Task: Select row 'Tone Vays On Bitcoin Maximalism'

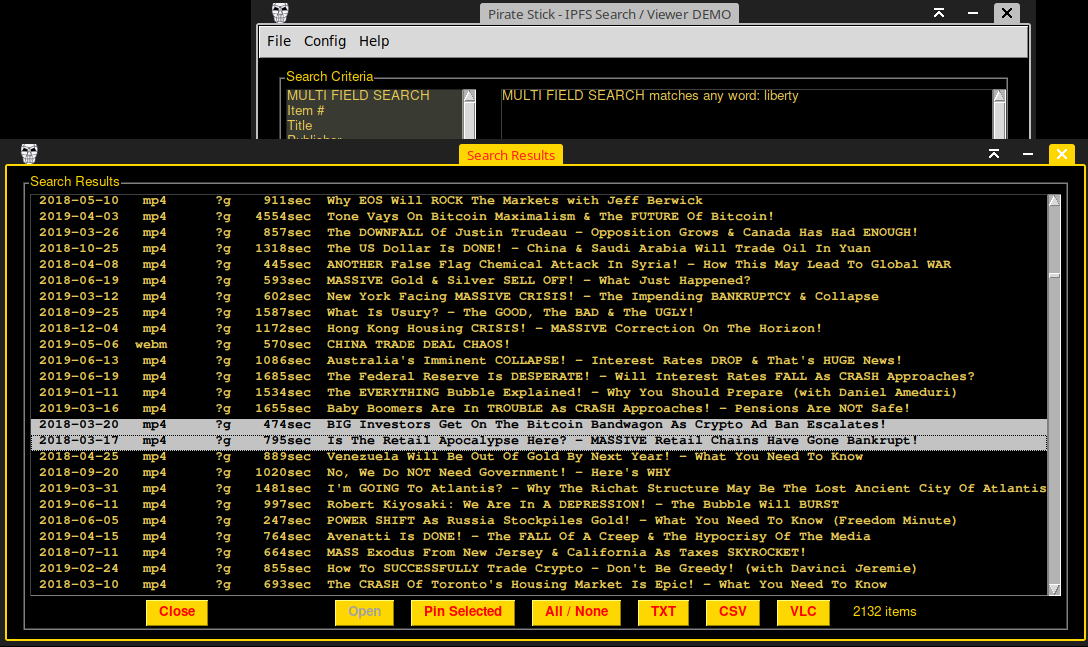Action: 539,217
